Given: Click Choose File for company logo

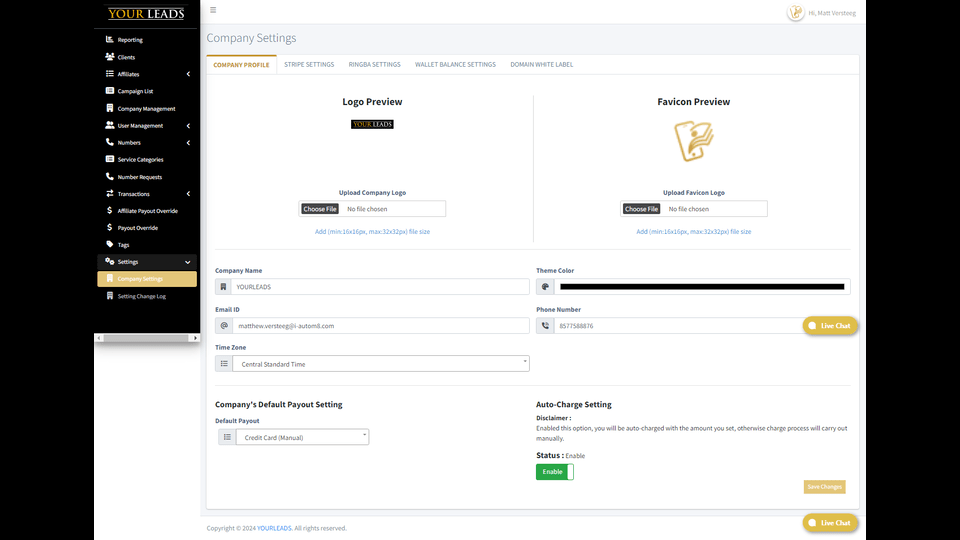Looking at the screenshot, I should 320,209.
